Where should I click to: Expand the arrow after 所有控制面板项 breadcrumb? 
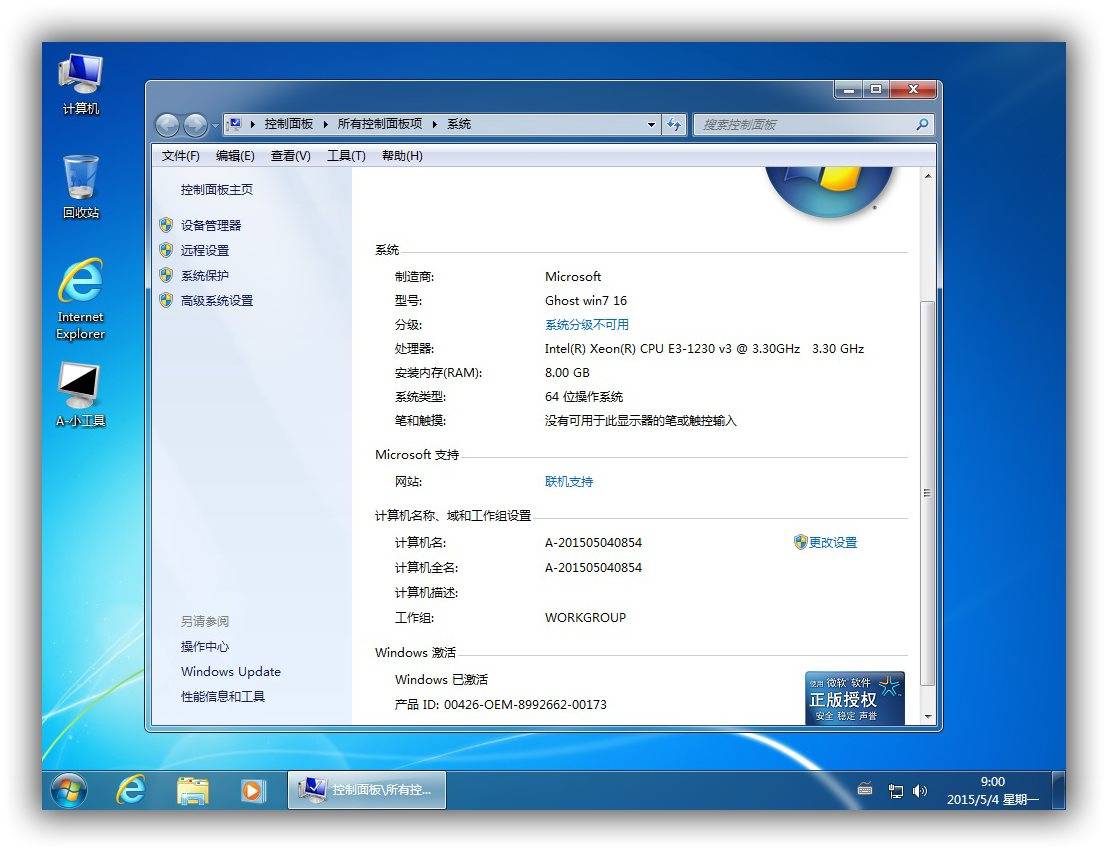(435, 124)
